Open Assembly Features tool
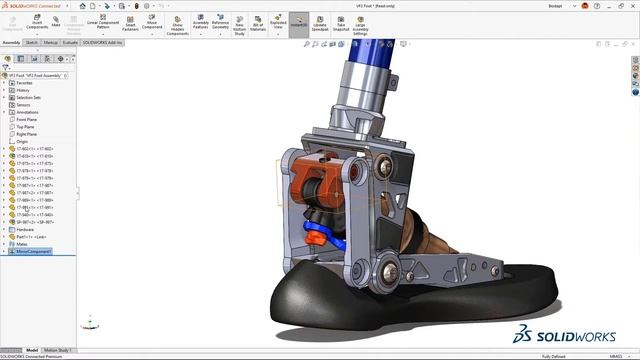Screen dimensions: 640x360 tap(200, 21)
